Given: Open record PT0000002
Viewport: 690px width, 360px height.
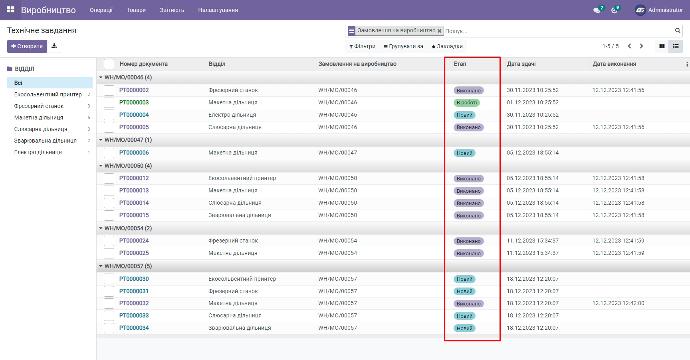Looking at the screenshot, I should click(134, 90).
